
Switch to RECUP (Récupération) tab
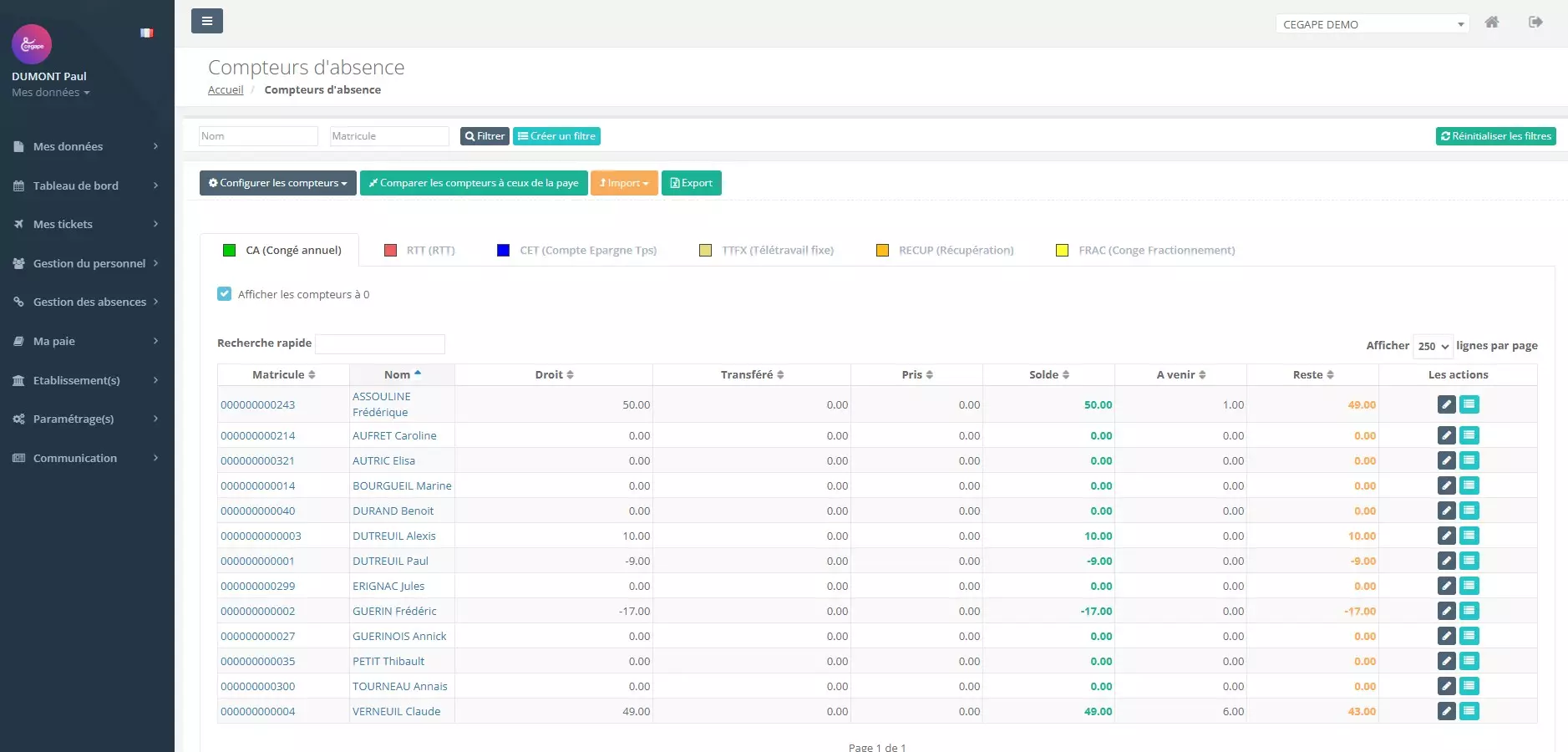pos(945,250)
